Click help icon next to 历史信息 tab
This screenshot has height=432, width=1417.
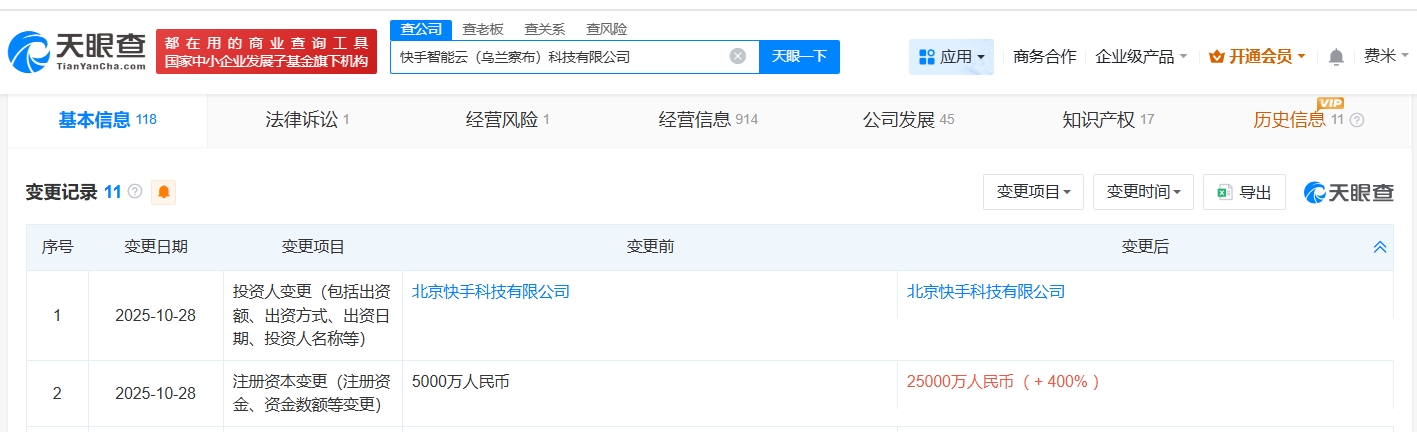(x=1357, y=121)
